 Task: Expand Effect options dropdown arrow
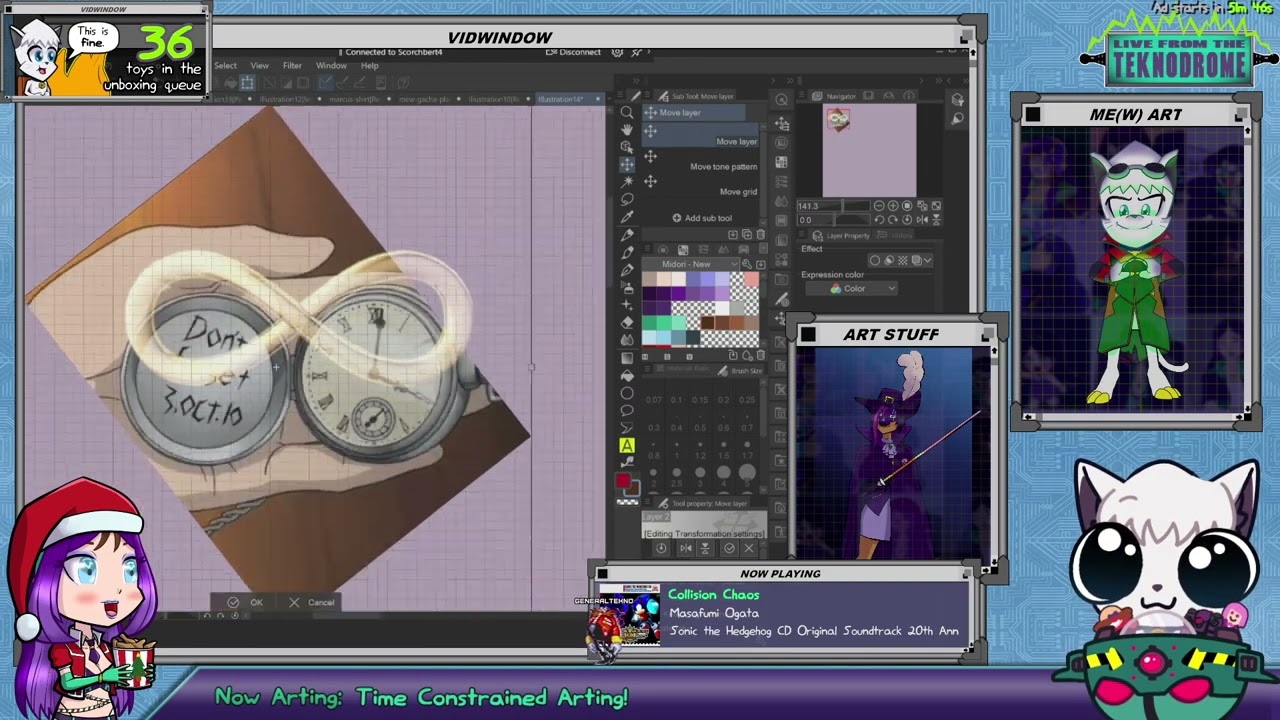click(929, 260)
